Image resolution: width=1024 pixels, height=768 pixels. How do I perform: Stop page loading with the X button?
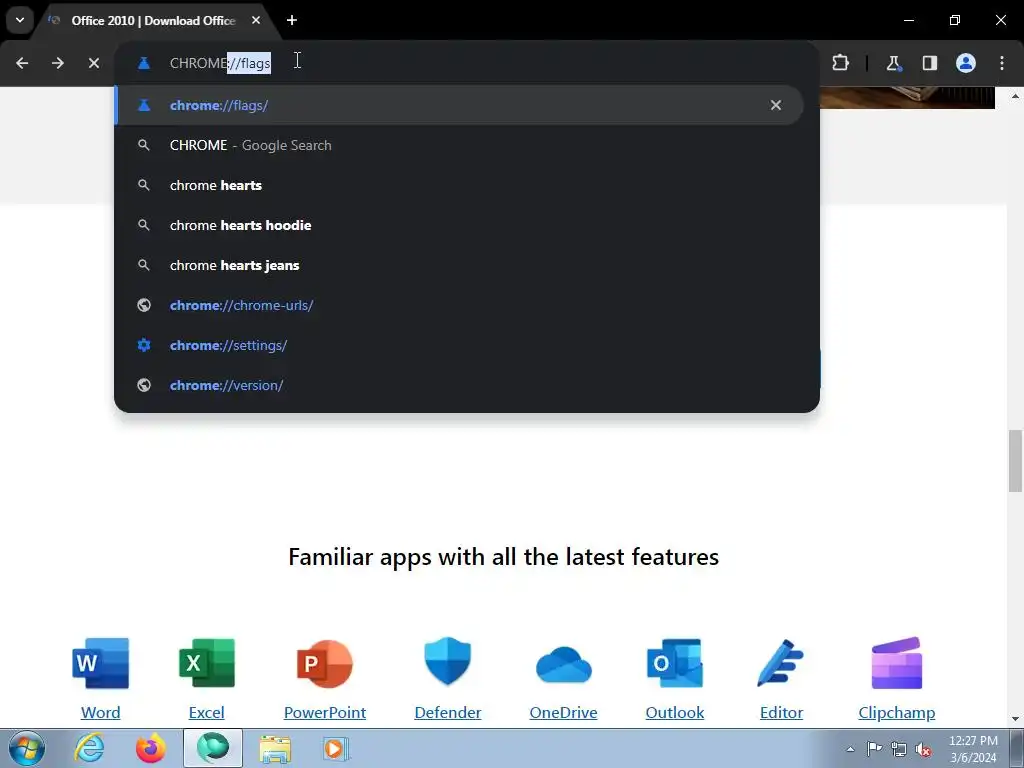pyautogui.click(x=94, y=63)
